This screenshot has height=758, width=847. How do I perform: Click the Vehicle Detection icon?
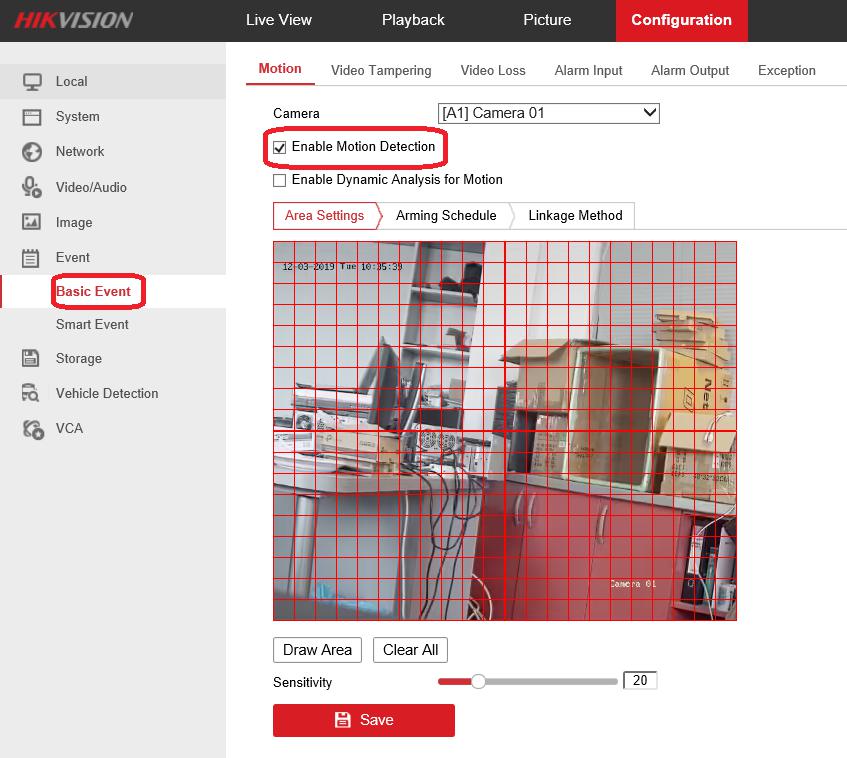tap(32, 393)
